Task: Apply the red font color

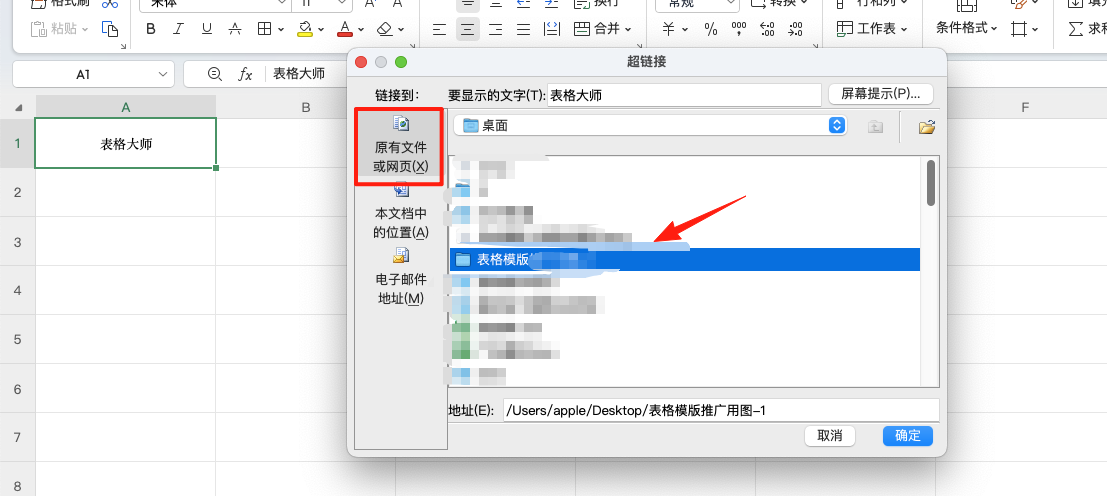Action: point(345,29)
